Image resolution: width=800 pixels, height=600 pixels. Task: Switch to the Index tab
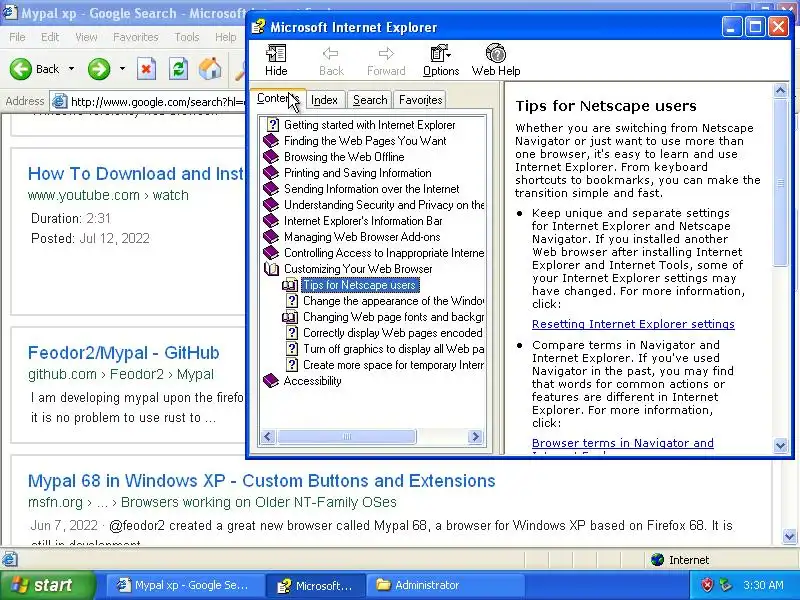(324, 99)
